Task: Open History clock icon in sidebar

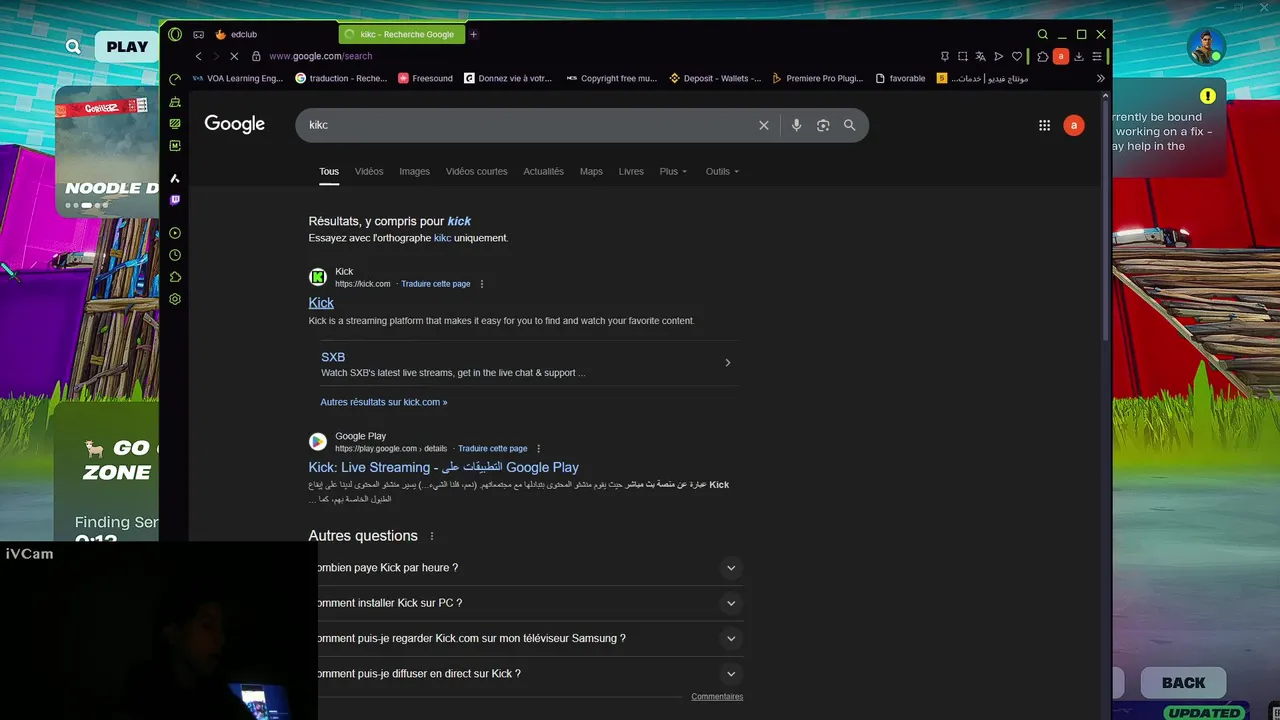Action: click(x=175, y=255)
